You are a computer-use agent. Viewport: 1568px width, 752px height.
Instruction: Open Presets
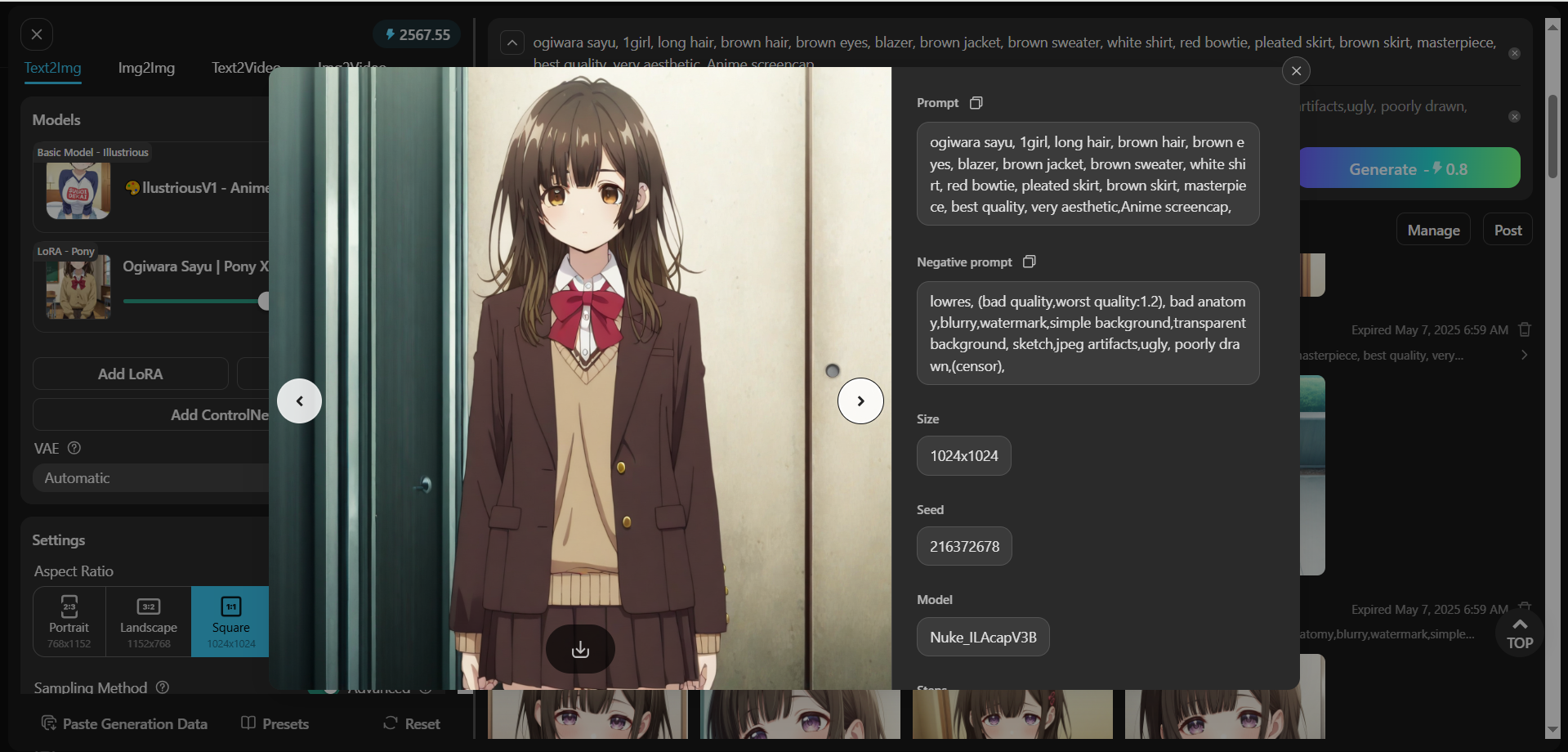point(275,723)
